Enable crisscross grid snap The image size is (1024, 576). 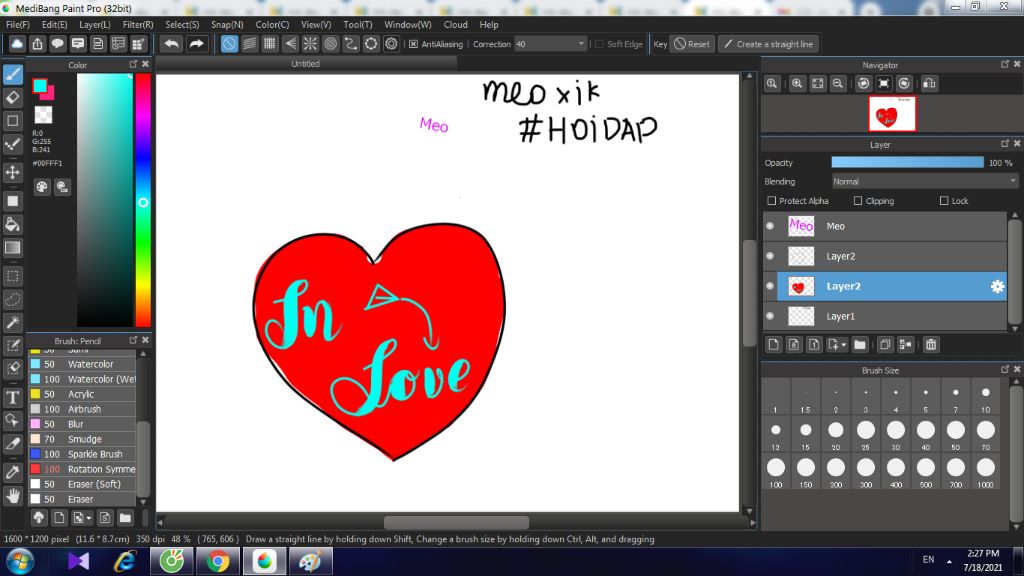click(x=270, y=44)
